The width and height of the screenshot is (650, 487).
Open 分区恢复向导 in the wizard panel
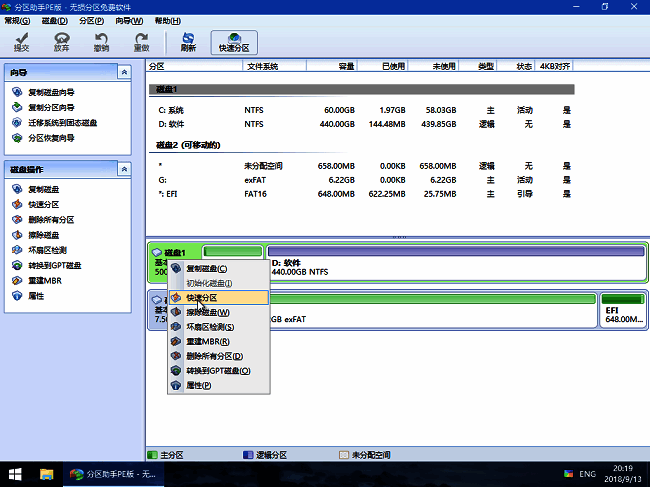click(55, 137)
